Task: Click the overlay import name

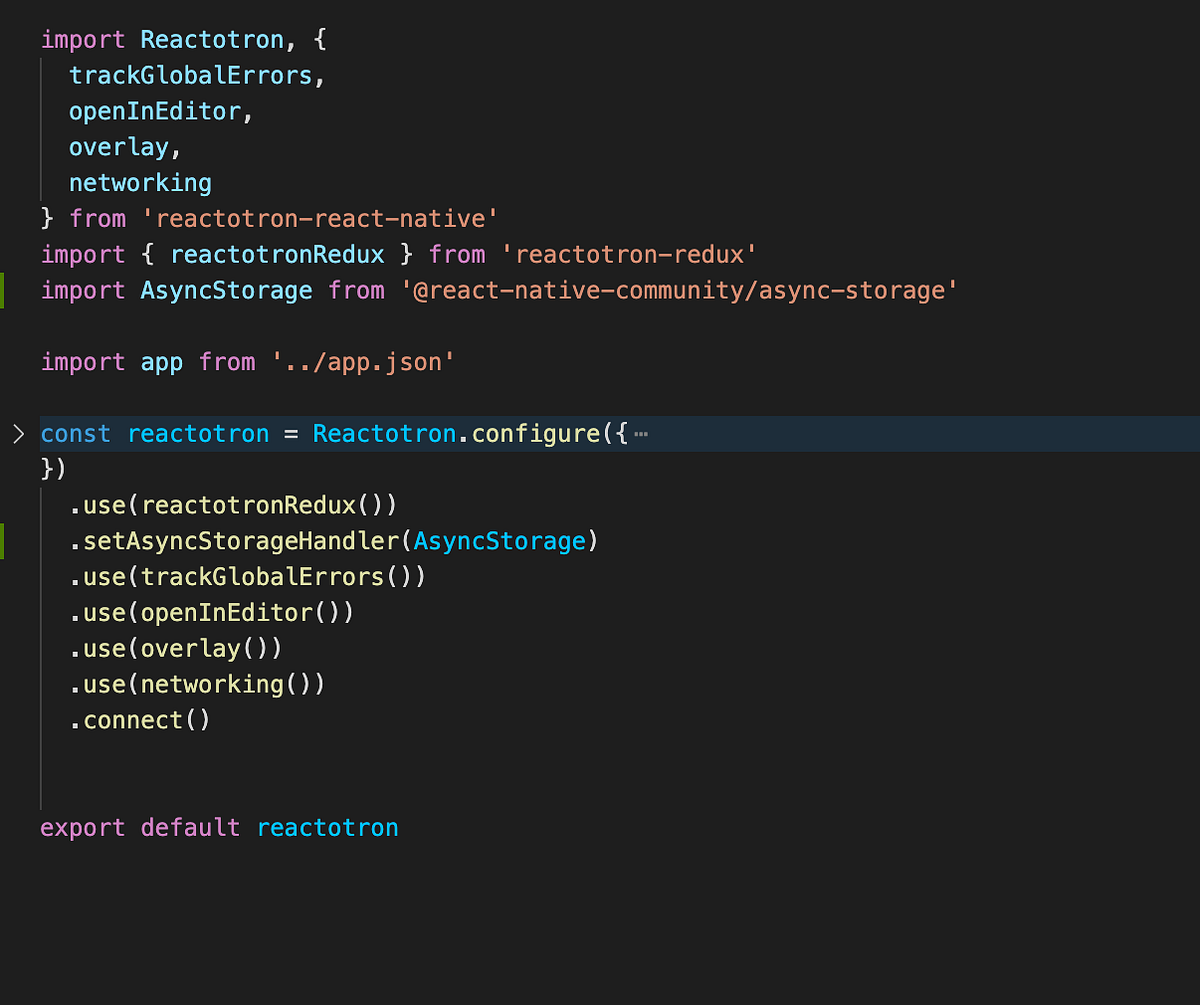Action: coord(118,146)
